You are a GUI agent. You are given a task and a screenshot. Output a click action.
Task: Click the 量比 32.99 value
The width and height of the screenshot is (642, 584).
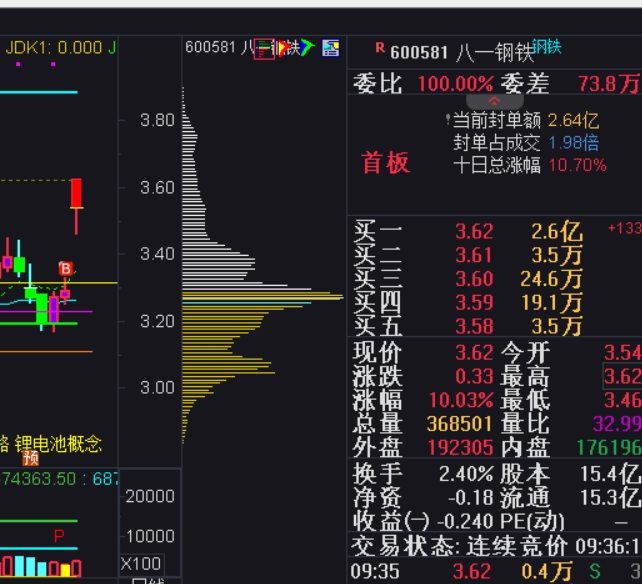point(617,423)
